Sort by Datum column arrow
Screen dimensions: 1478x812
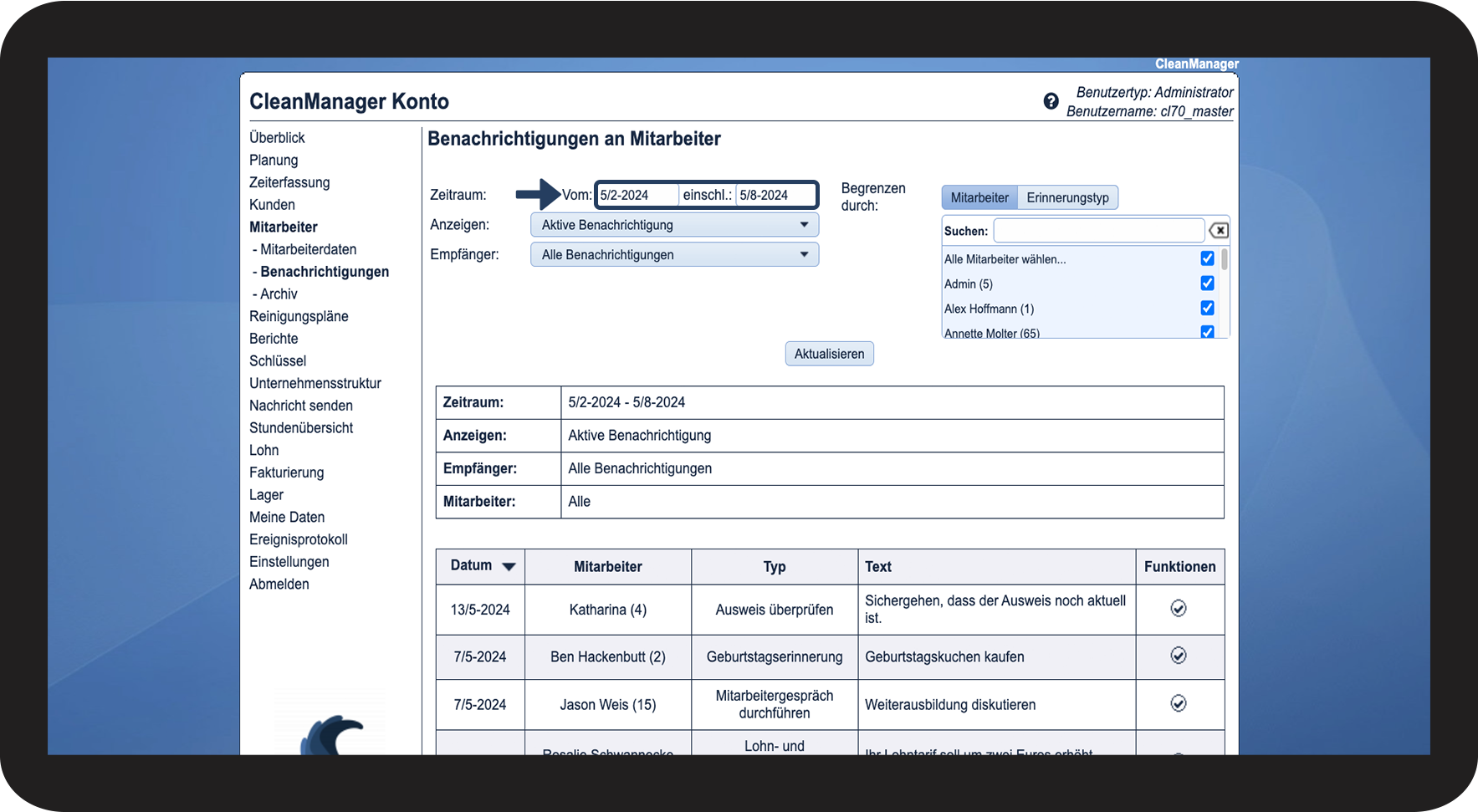pyautogui.click(x=509, y=567)
